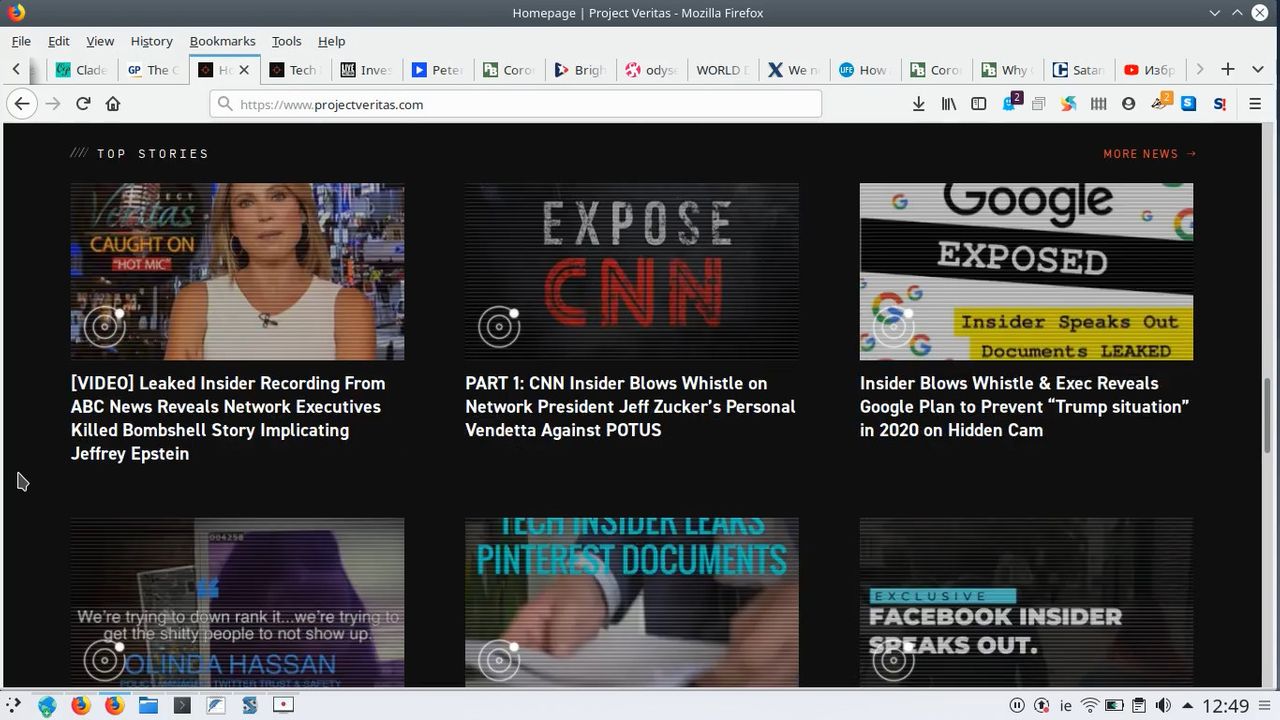The height and width of the screenshot is (720, 1280).
Task: Expand the list all tabs dropdown
Action: (x=1256, y=69)
